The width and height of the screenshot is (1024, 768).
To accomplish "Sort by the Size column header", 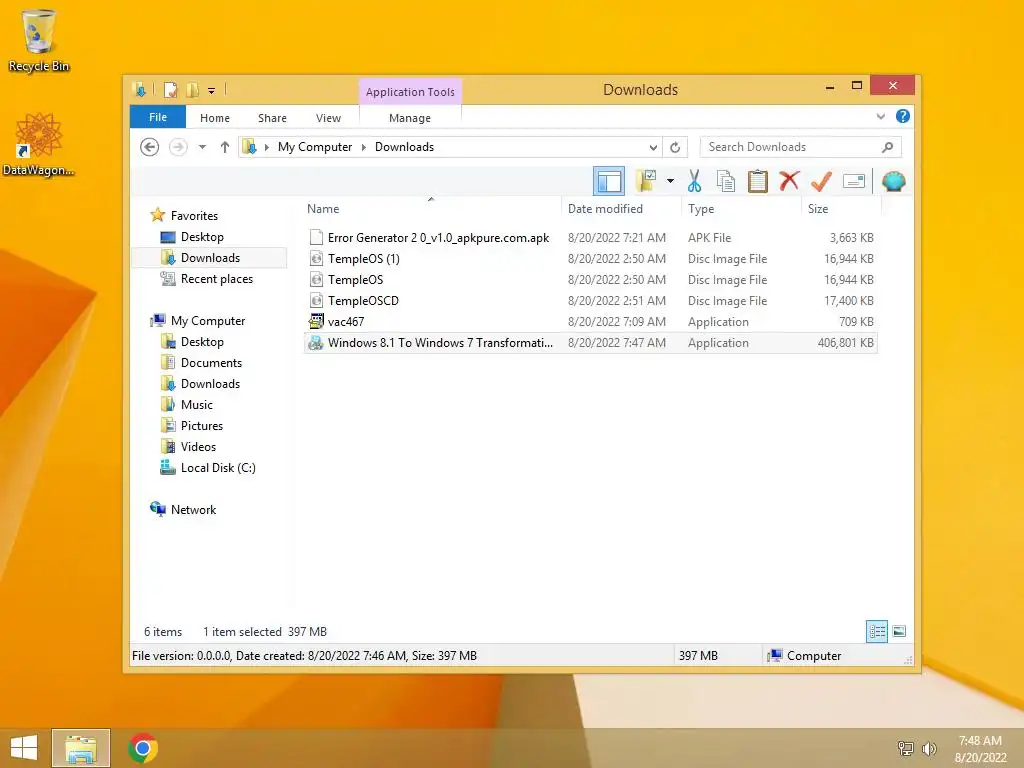I will point(818,209).
